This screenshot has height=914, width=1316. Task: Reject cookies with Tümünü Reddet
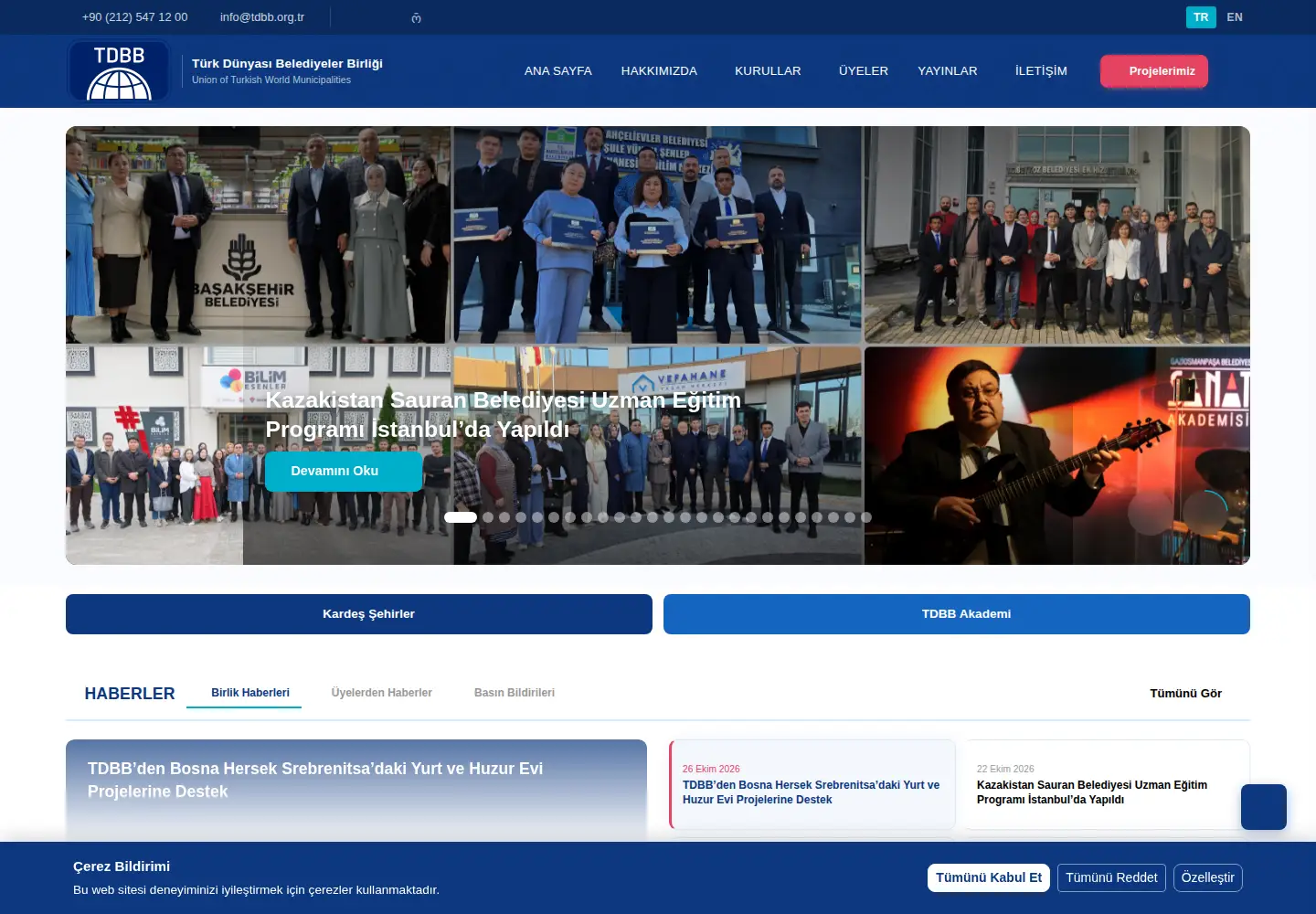[1111, 877]
